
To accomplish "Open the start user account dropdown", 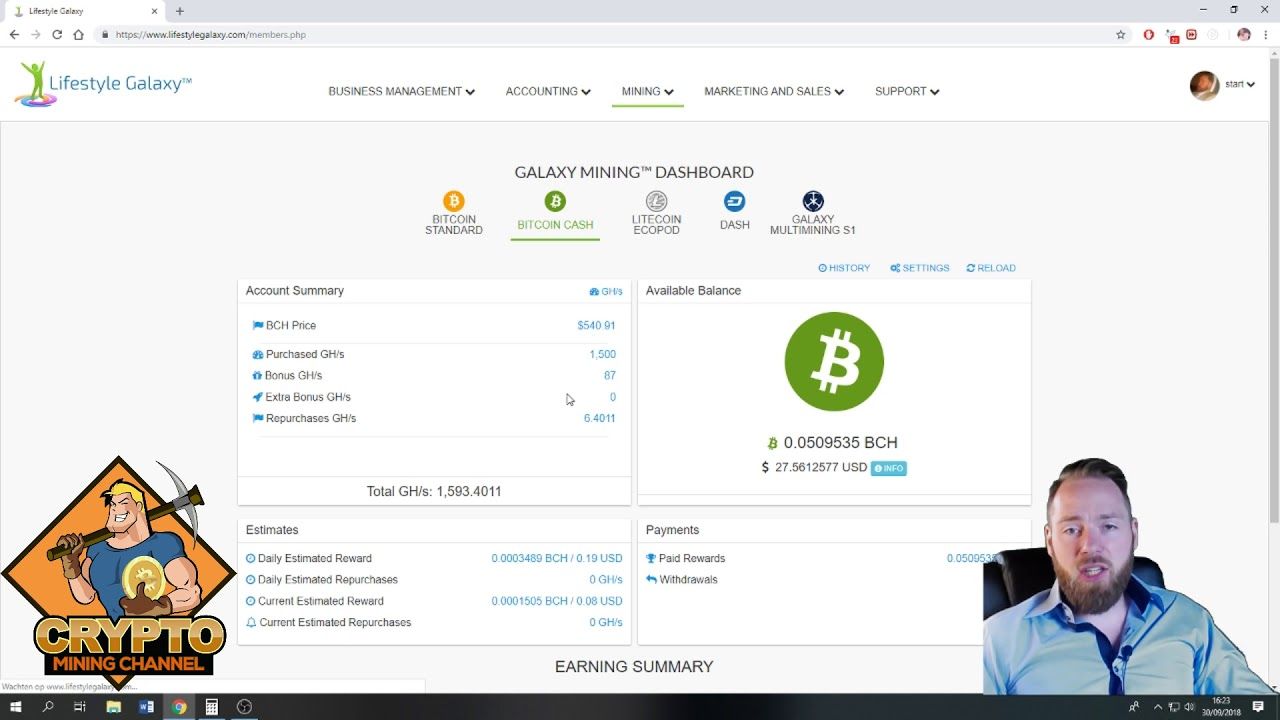I will pyautogui.click(x=1240, y=85).
